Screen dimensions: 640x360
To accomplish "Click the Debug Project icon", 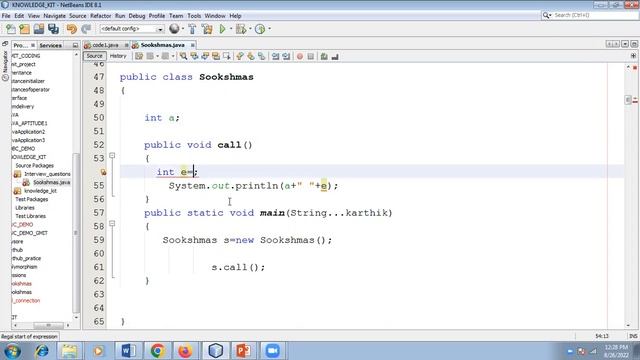I will (241, 29).
